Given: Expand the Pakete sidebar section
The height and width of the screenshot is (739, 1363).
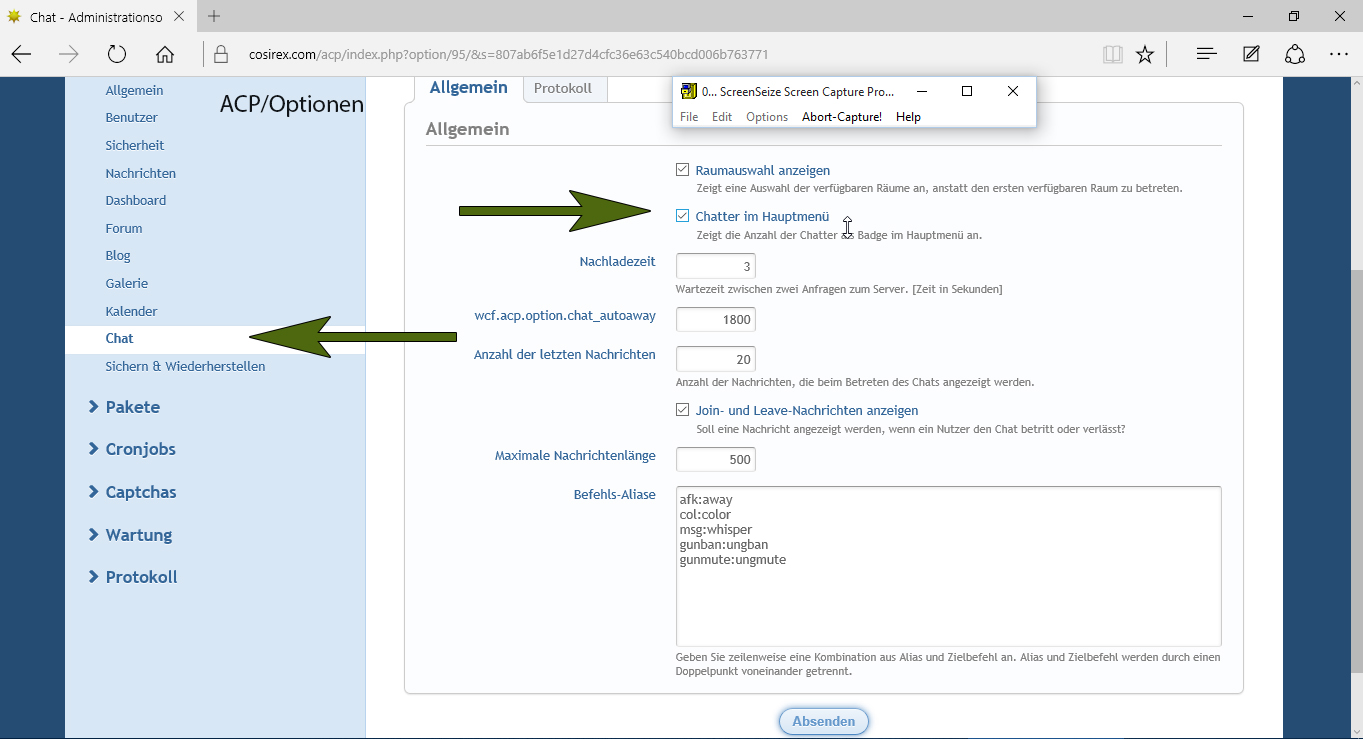Looking at the screenshot, I should (132, 407).
